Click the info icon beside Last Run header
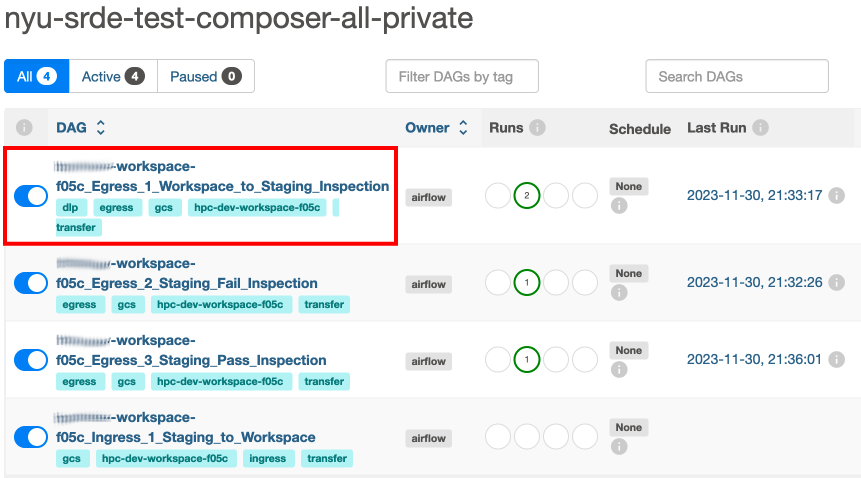Image resolution: width=861 pixels, height=478 pixels. tap(760, 128)
